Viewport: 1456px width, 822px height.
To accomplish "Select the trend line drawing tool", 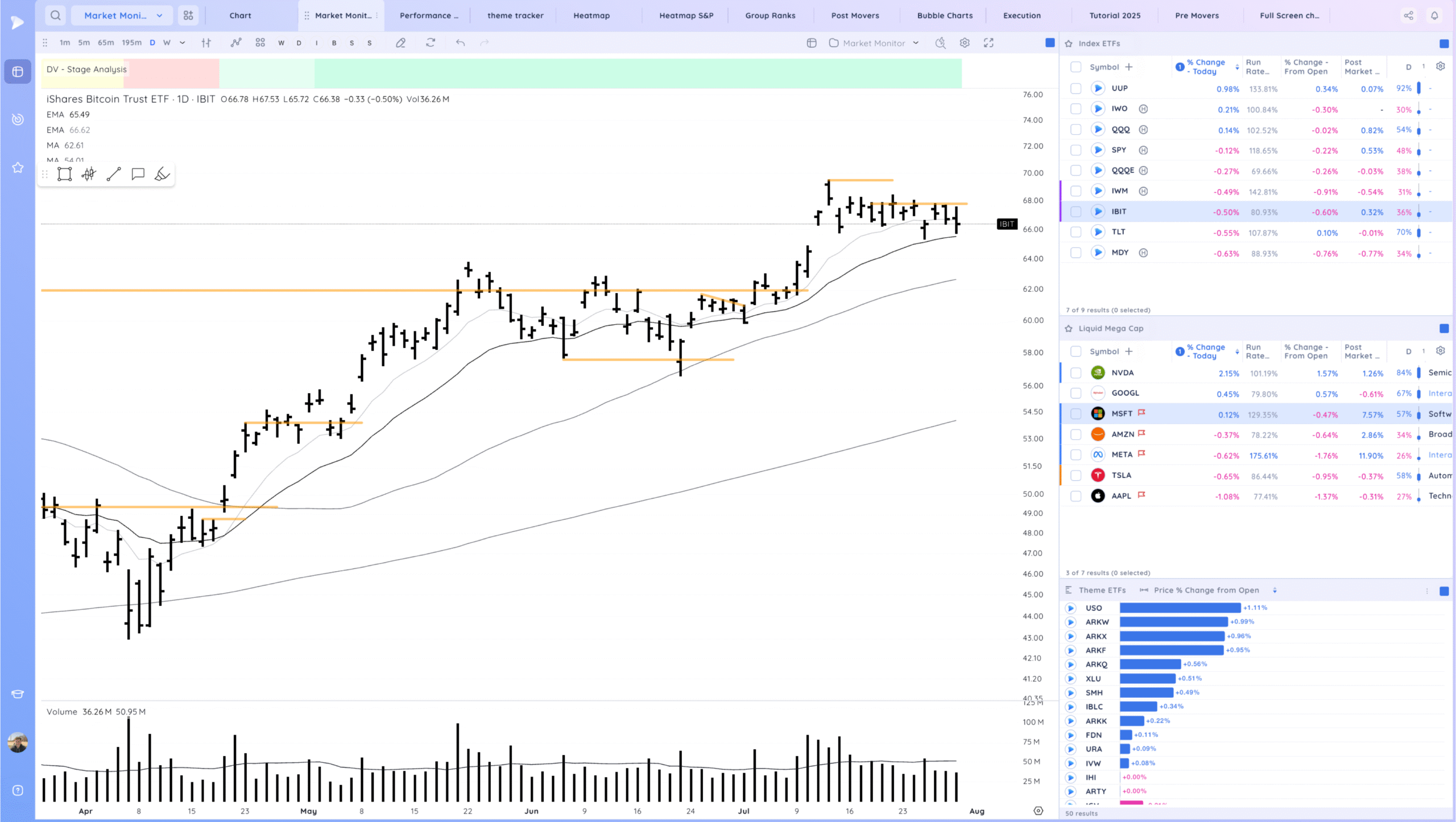I will pyautogui.click(x=113, y=174).
